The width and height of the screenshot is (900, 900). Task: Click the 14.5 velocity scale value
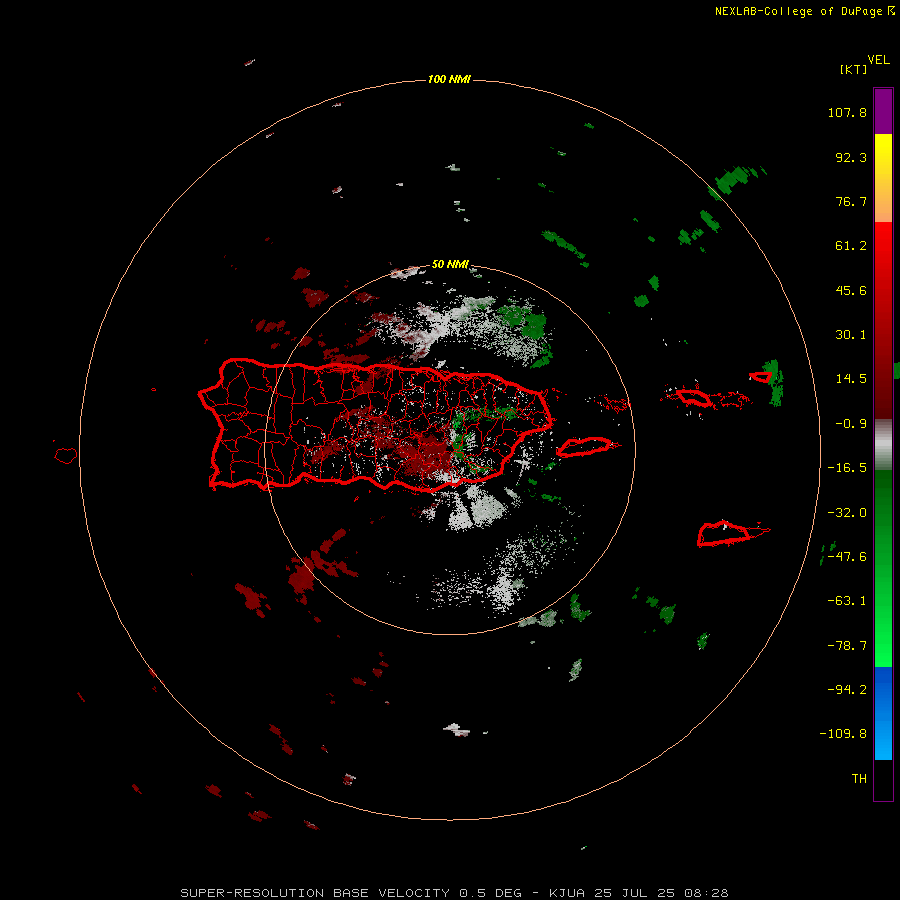click(851, 379)
